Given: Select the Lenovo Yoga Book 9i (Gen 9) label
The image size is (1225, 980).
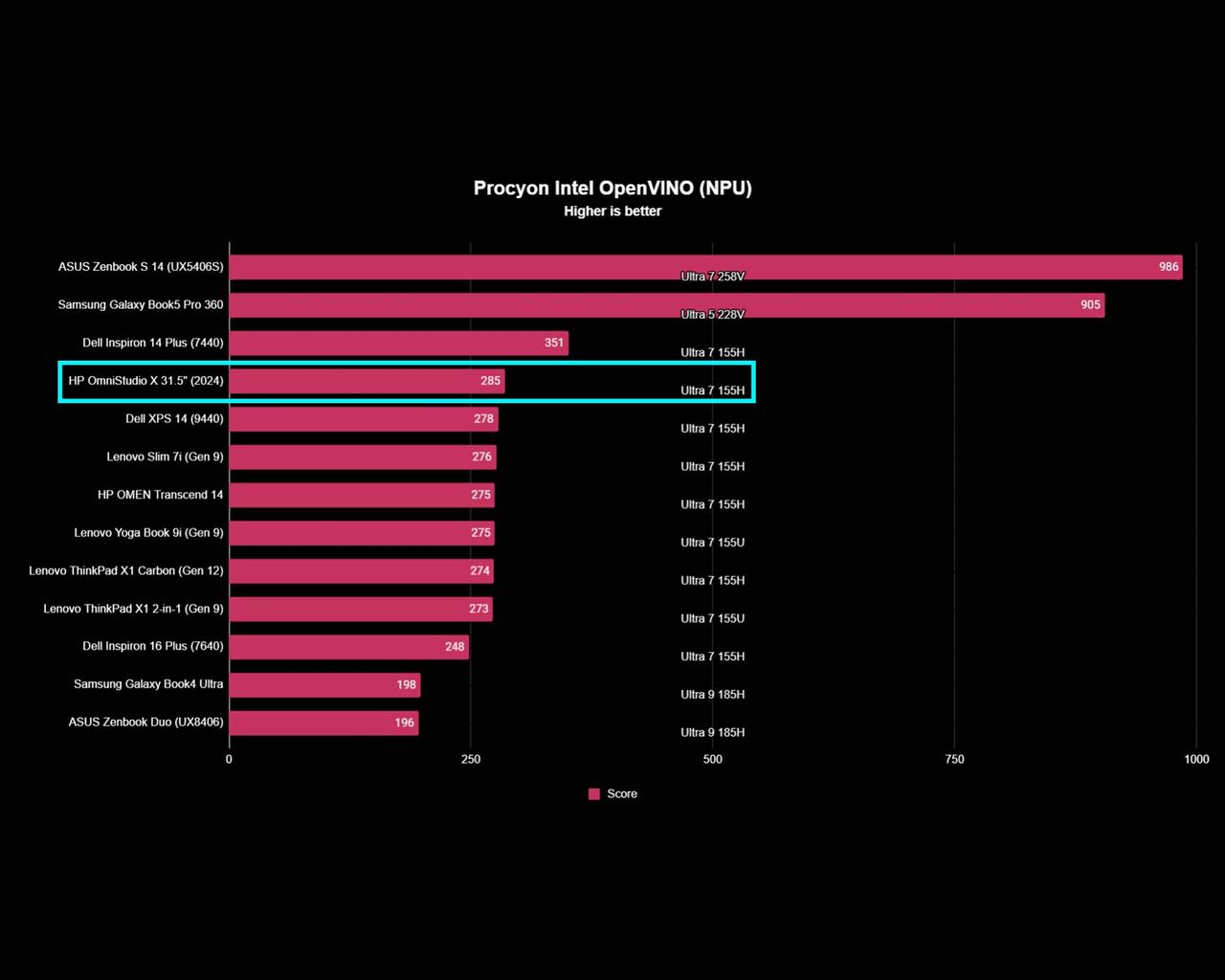Looking at the screenshot, I should pos(148,532).
